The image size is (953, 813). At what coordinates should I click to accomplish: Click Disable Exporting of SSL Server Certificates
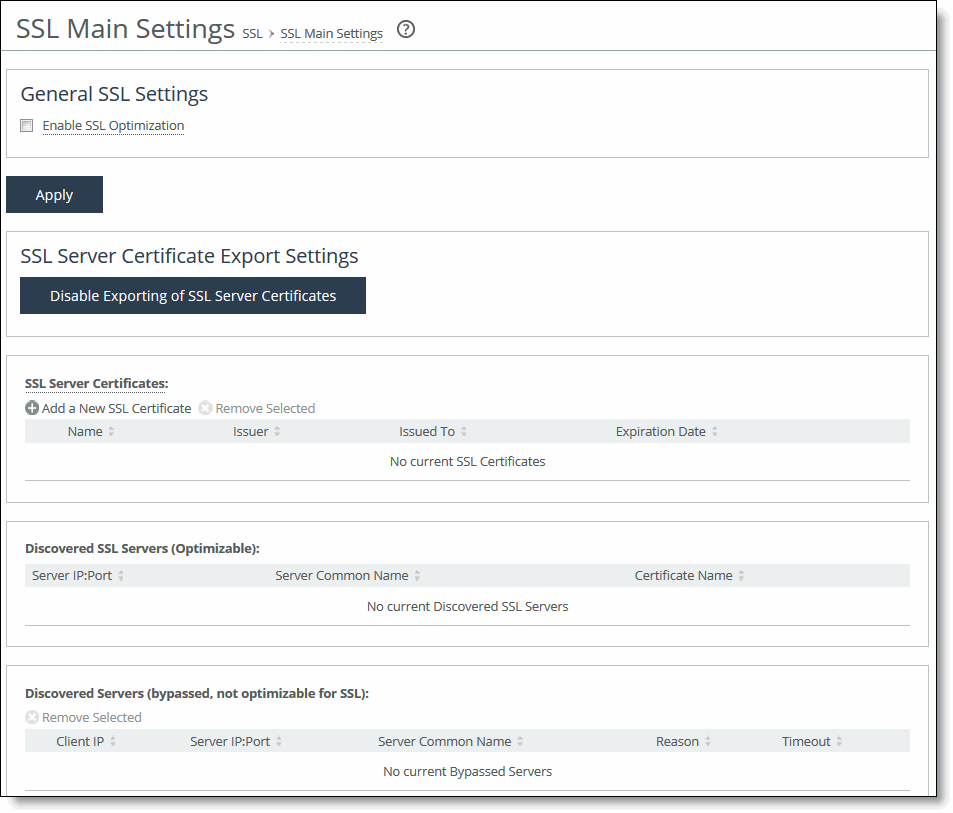click(192, 295)
